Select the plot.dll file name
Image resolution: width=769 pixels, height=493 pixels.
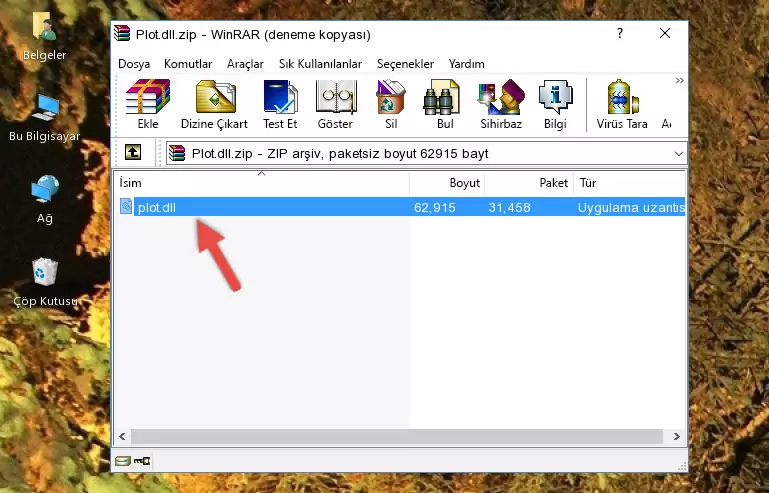156,208
